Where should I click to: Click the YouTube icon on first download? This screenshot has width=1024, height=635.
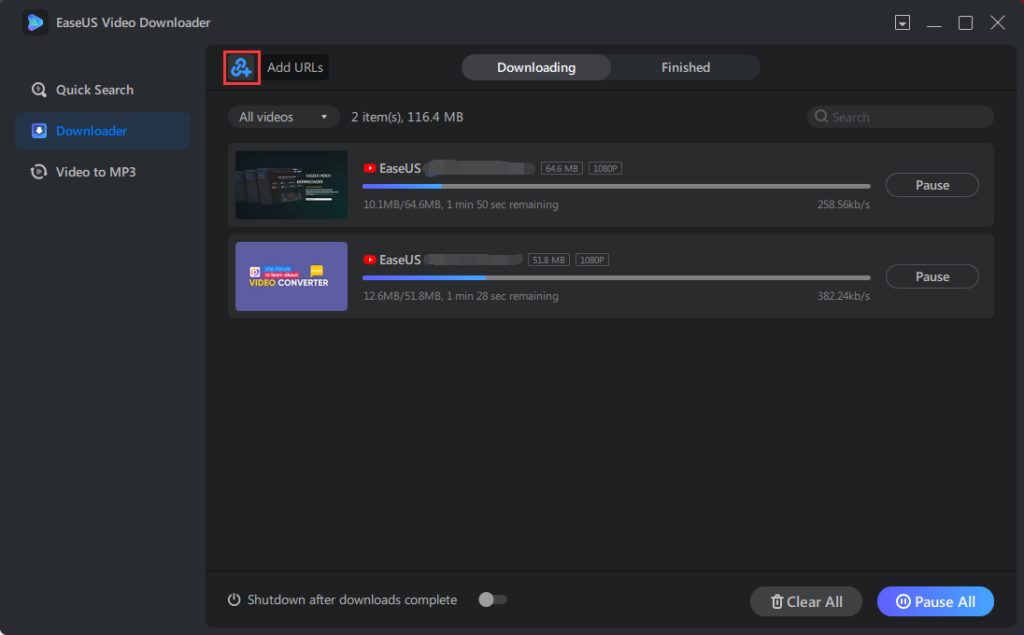click(370, 169)
